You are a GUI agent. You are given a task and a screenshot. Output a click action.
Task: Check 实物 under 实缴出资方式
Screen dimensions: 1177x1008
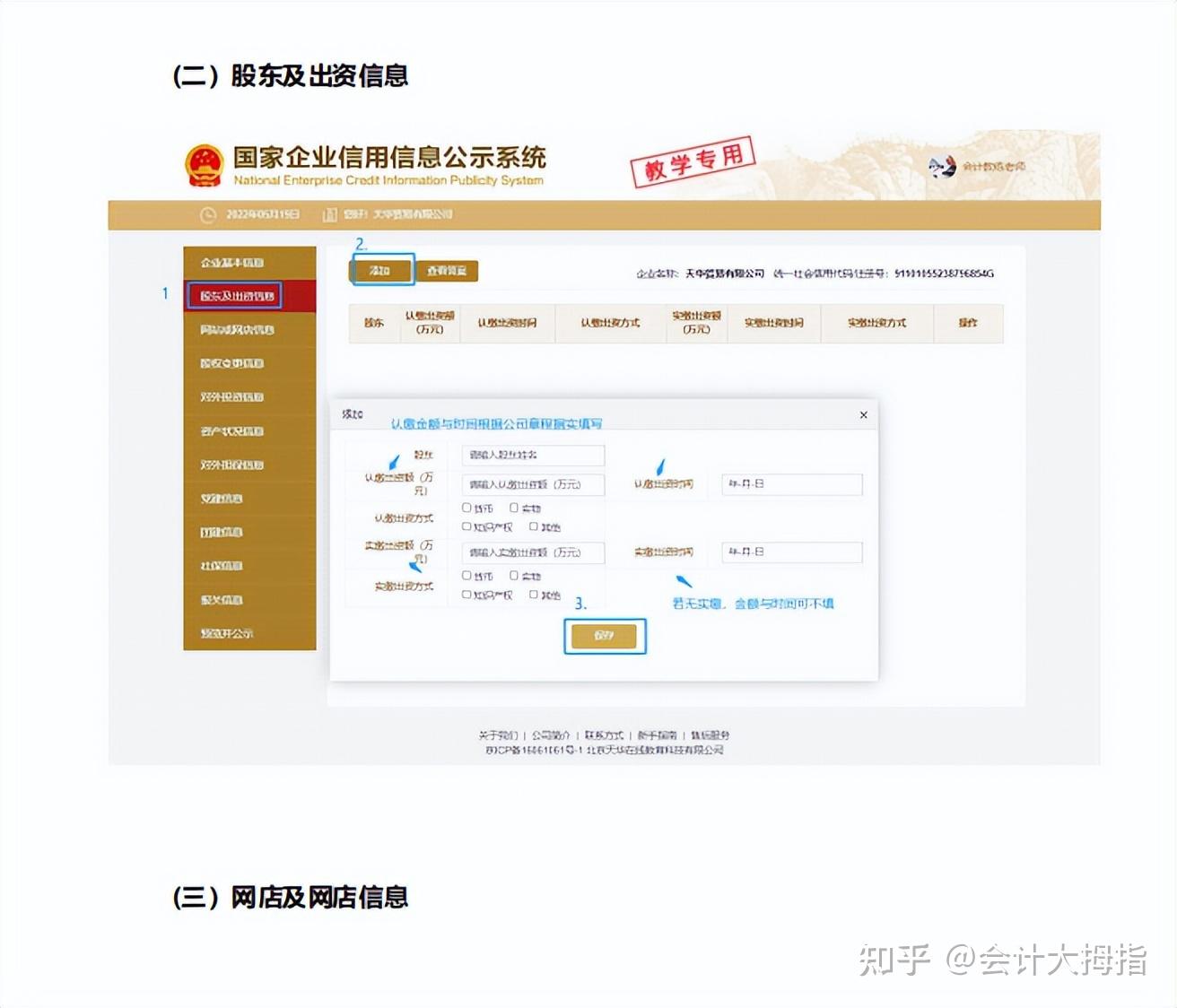(514, 576)
